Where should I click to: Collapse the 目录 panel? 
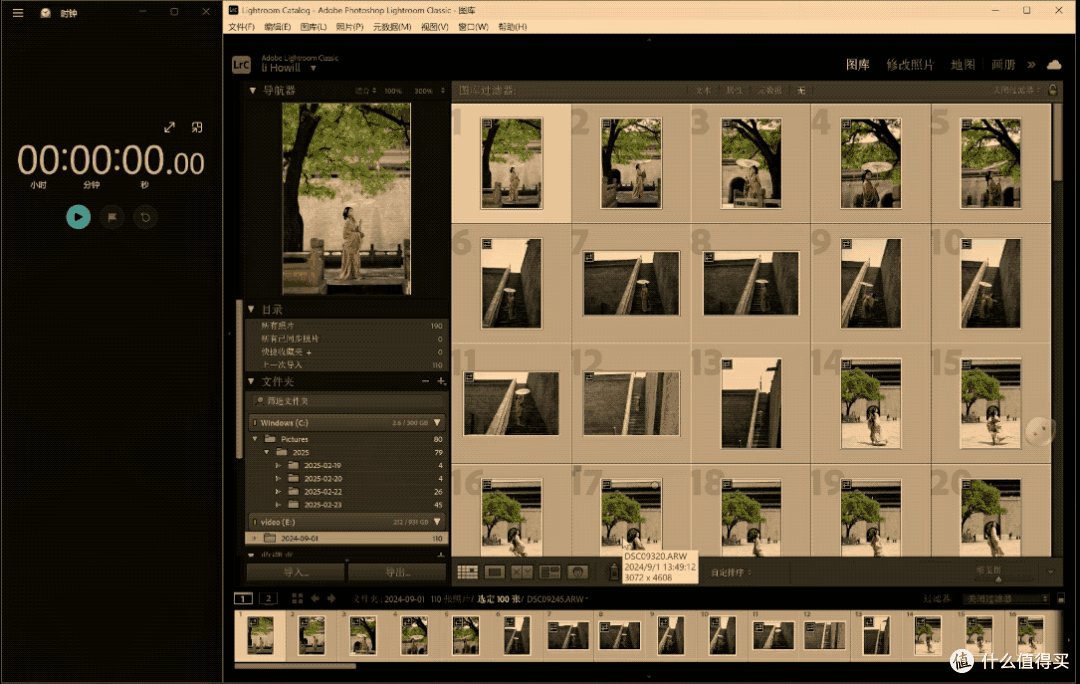click(251, 309)
